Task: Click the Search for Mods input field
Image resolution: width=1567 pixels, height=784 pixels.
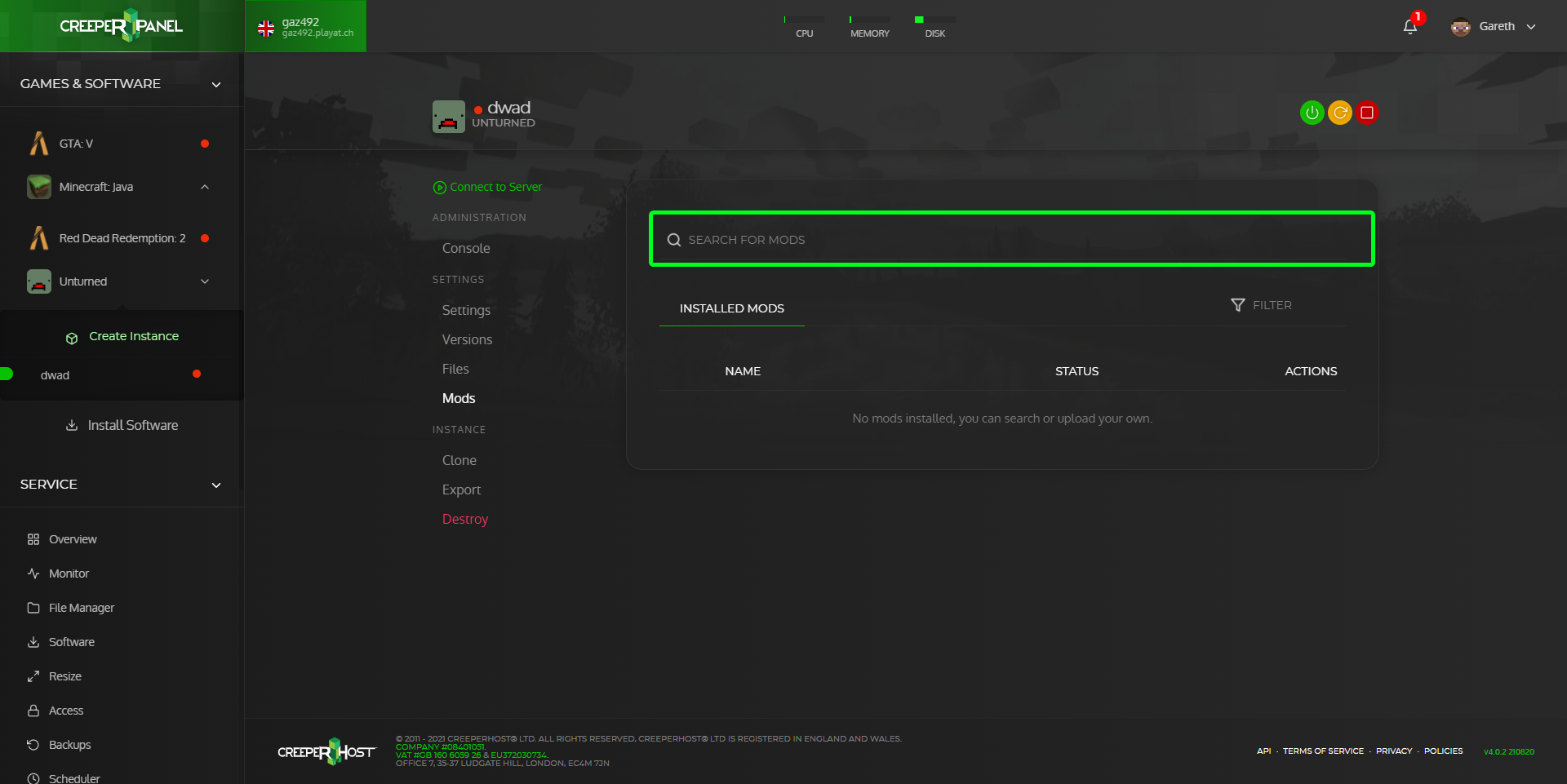Action: (x=1012, y=239)
